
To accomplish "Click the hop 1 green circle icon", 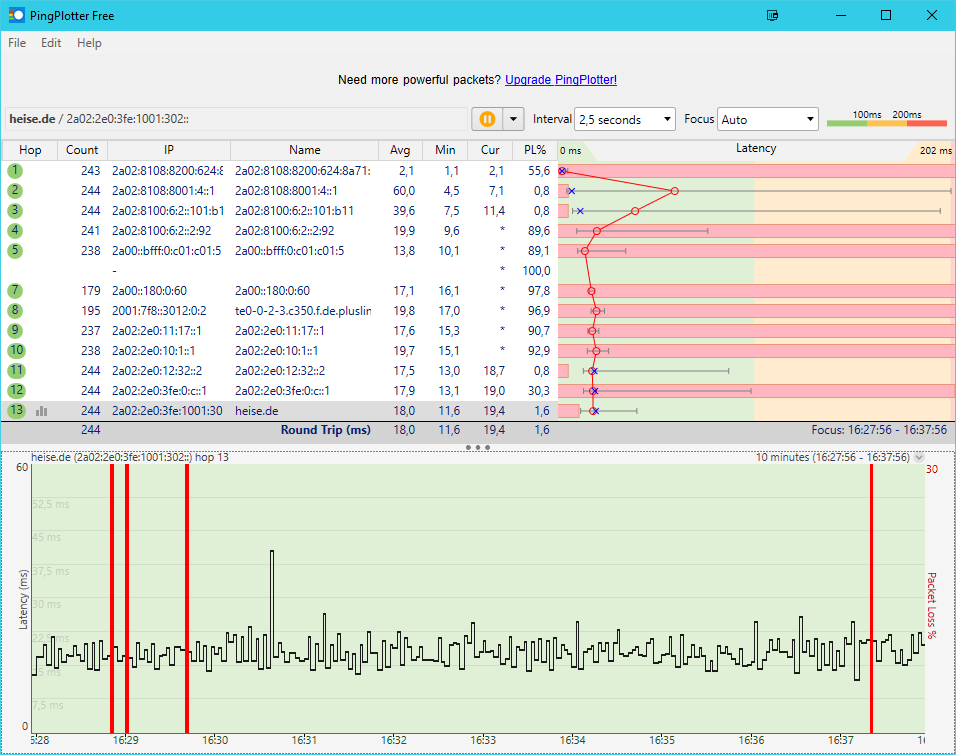I will click(x=15, y=171).
